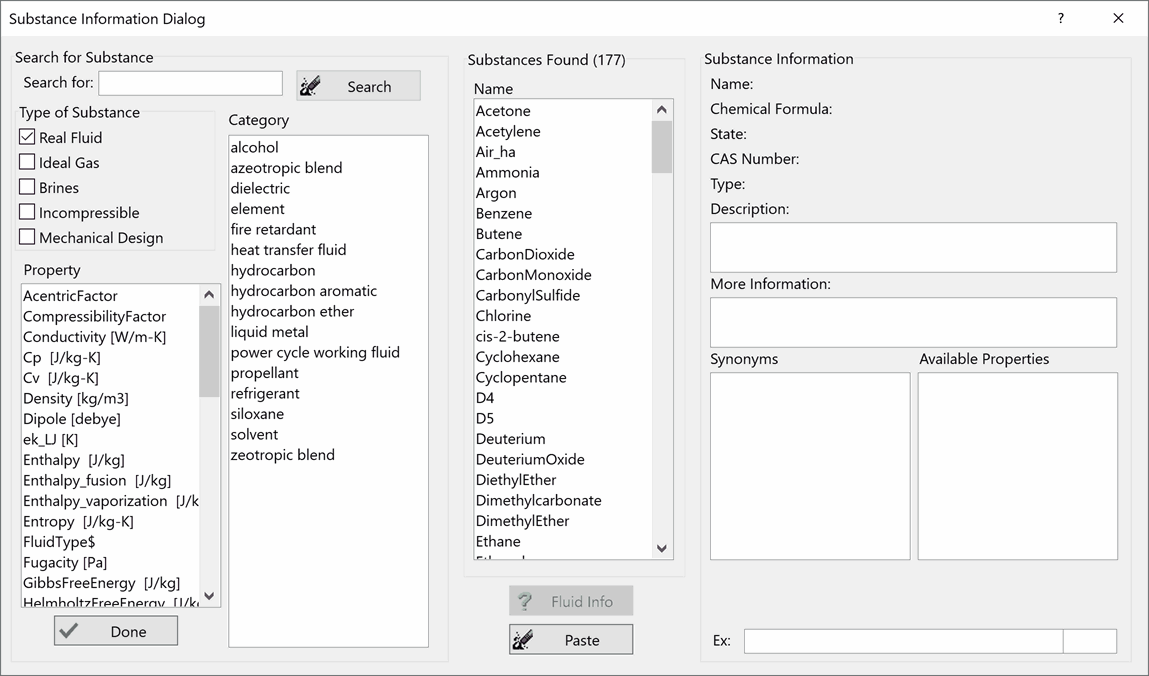Click the Substances list scroll-up arrow
This screenshot has height=676, width=1149.
click(661, 110)
